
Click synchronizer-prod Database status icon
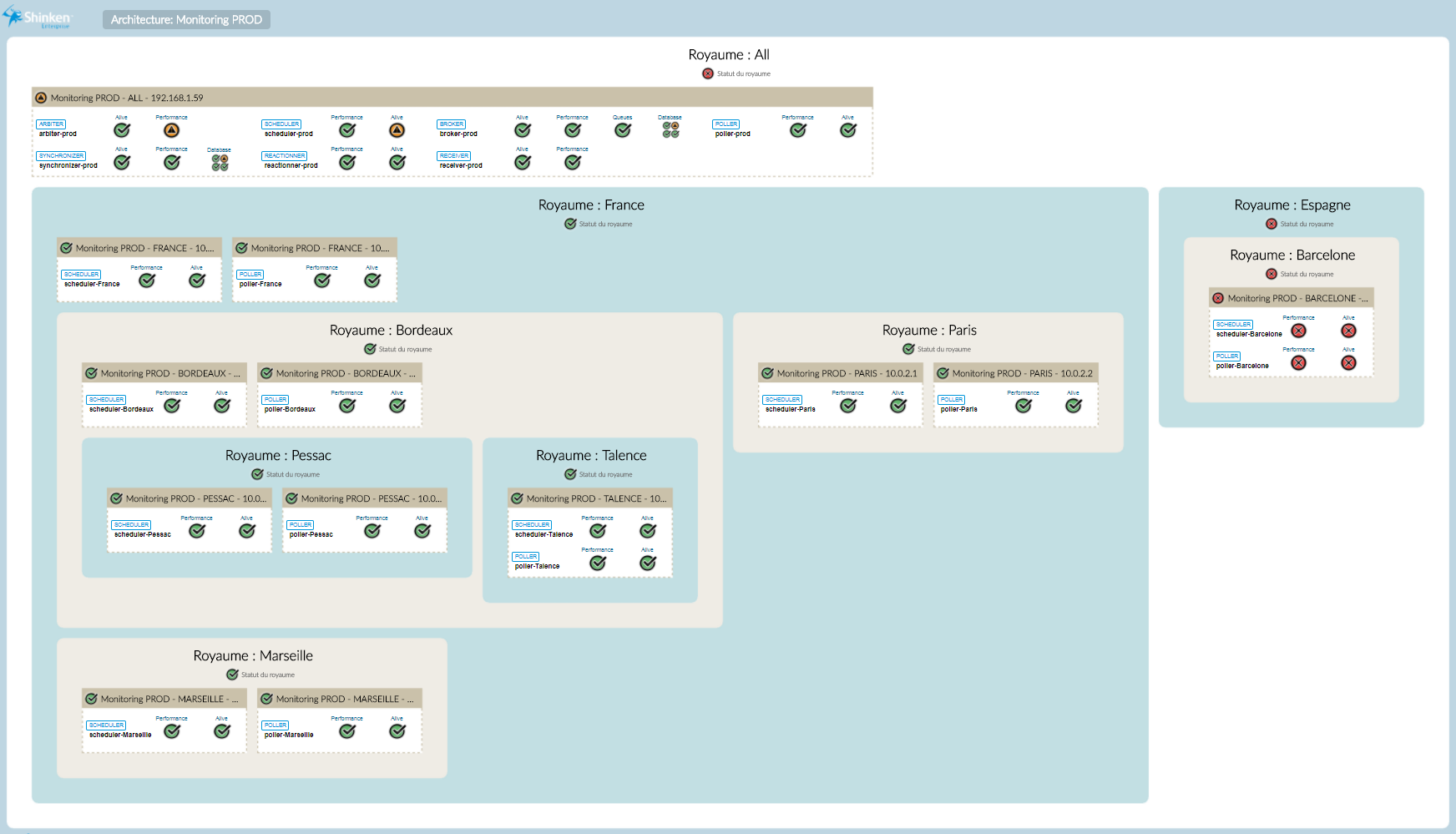click(x=220, y=163)
